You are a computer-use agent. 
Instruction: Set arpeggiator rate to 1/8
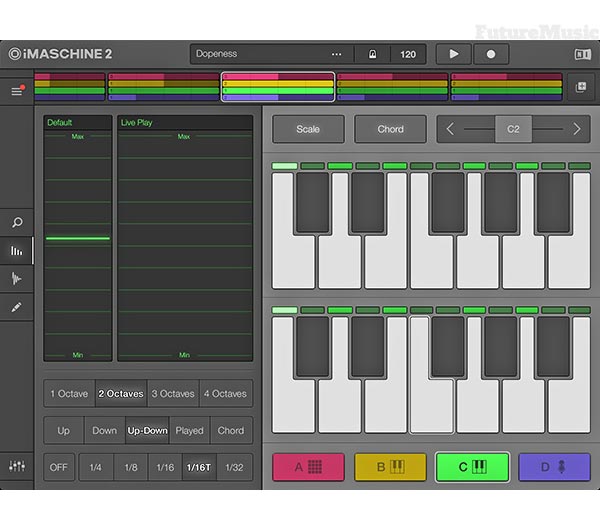tap(131, 467)
